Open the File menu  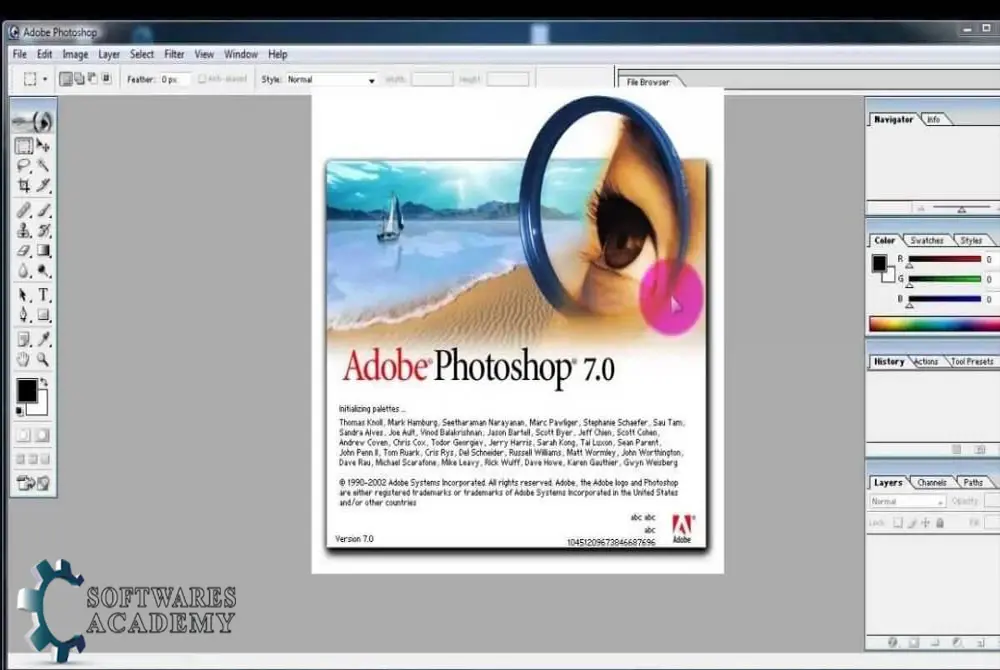[20, 55]
